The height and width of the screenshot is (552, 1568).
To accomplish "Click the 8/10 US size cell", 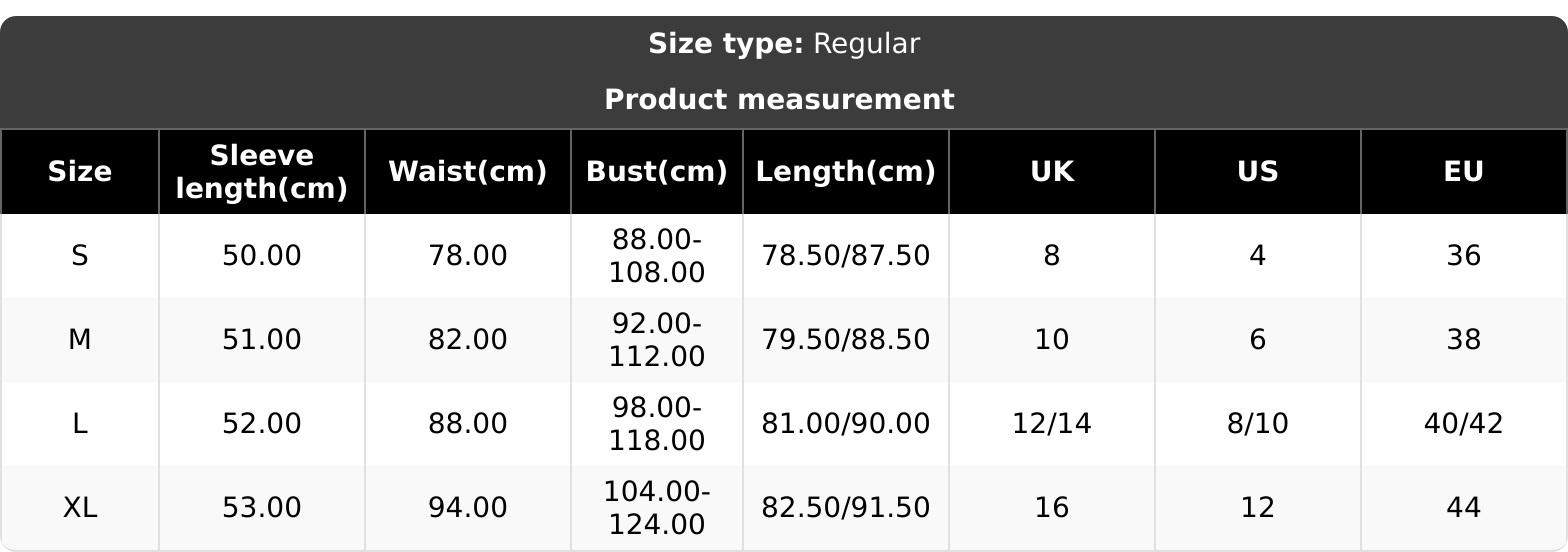I will tap(1257, 424).
